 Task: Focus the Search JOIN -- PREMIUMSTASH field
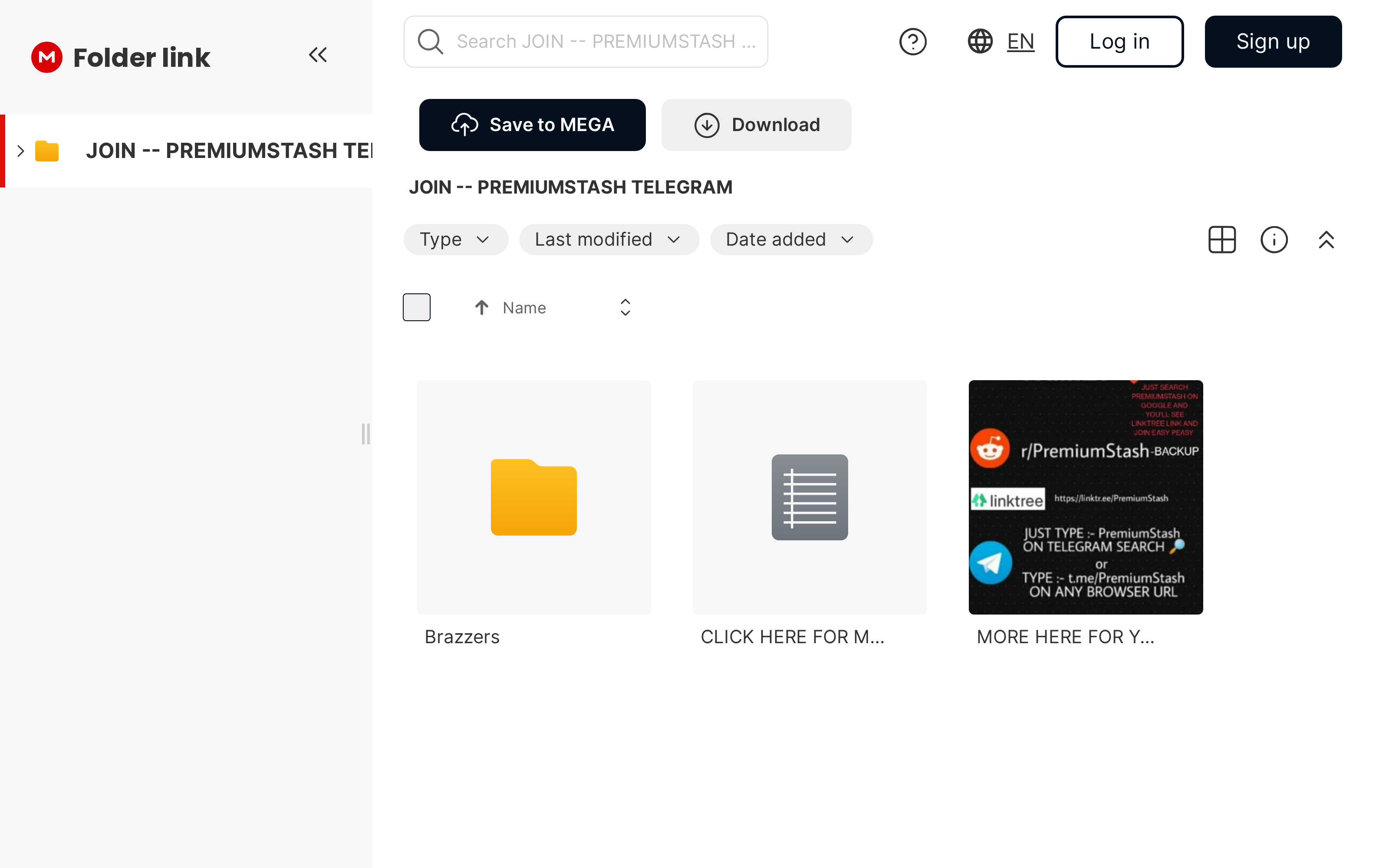tap(586, 41)
